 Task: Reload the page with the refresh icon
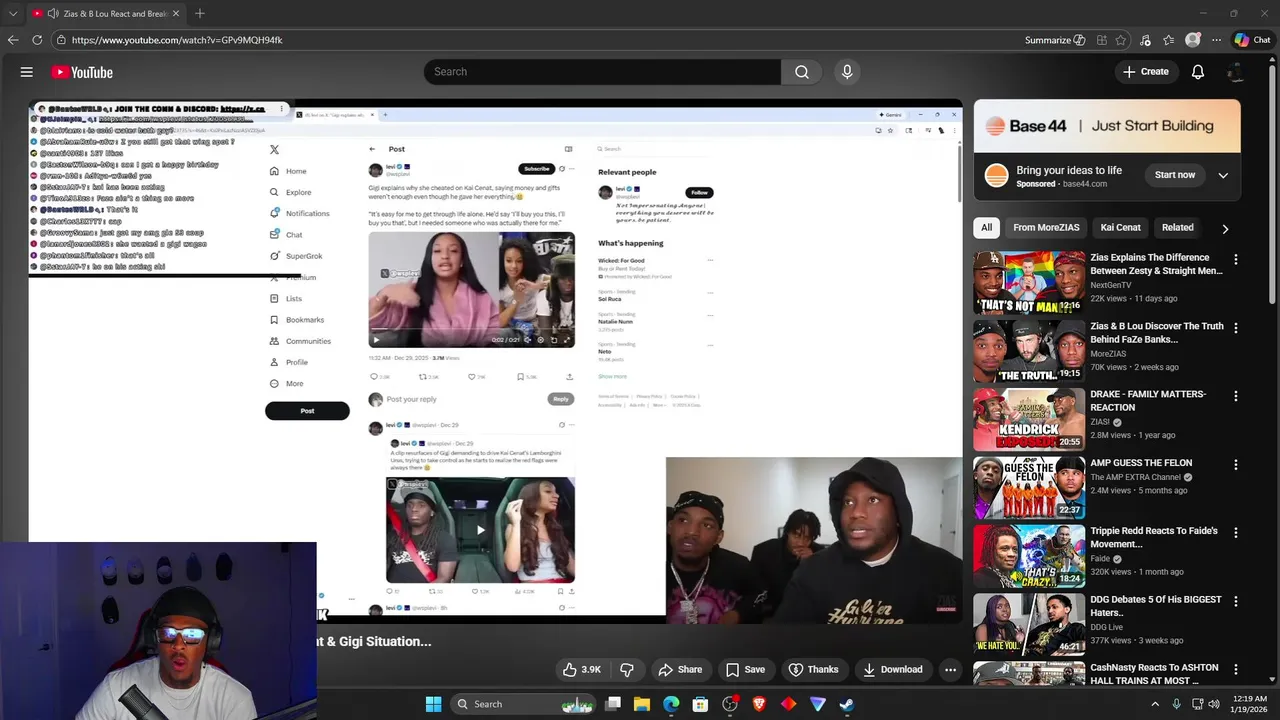pyautogui.click(x=37, y=40)
